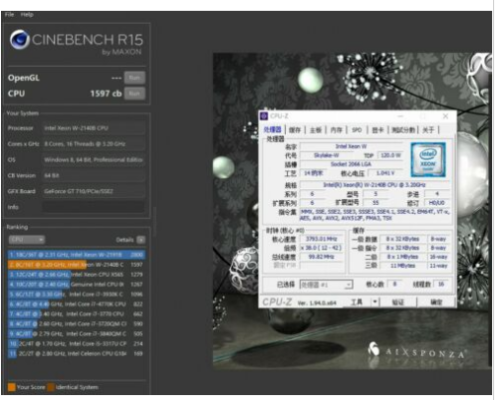The height and width of the screenshot is (400, 500).
Task: Click the Aixsponza logo on the render
Action: click(416, 351)
